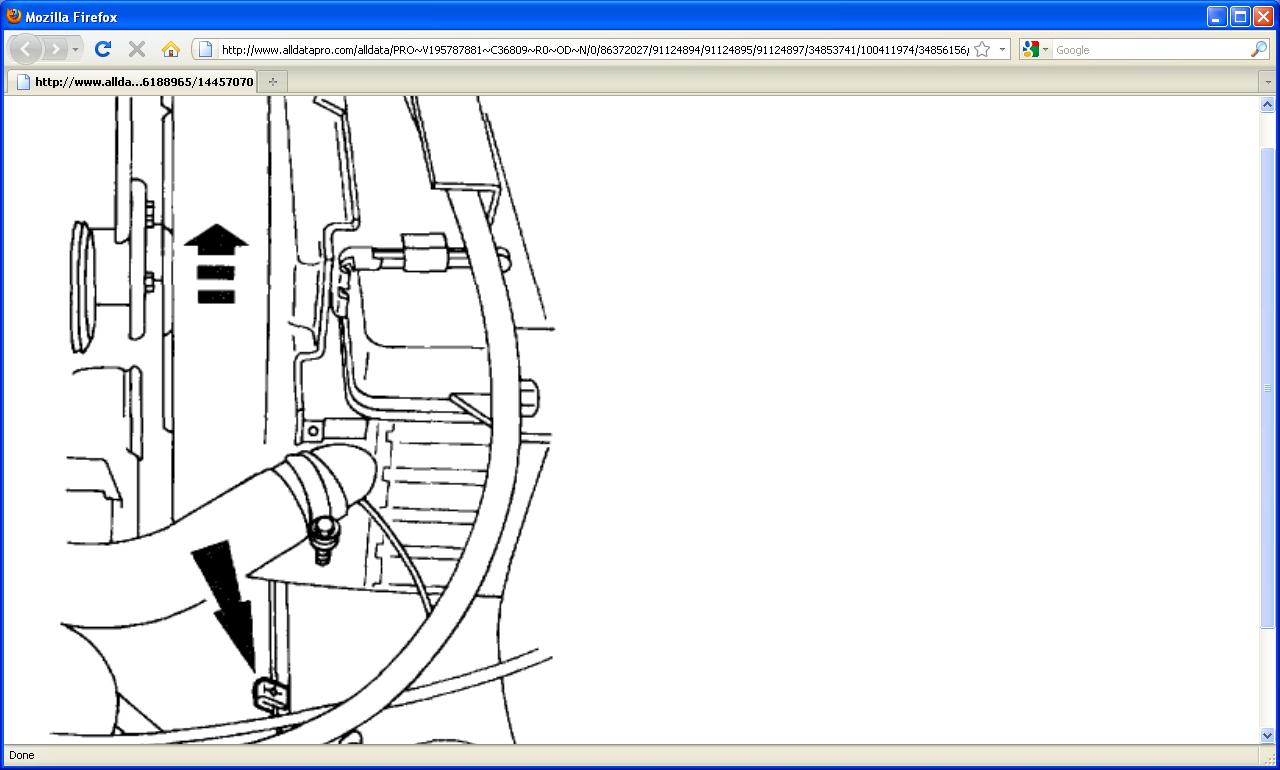
Task: List all tabs via the tab strip arrow
Action: click(1267, 81)
